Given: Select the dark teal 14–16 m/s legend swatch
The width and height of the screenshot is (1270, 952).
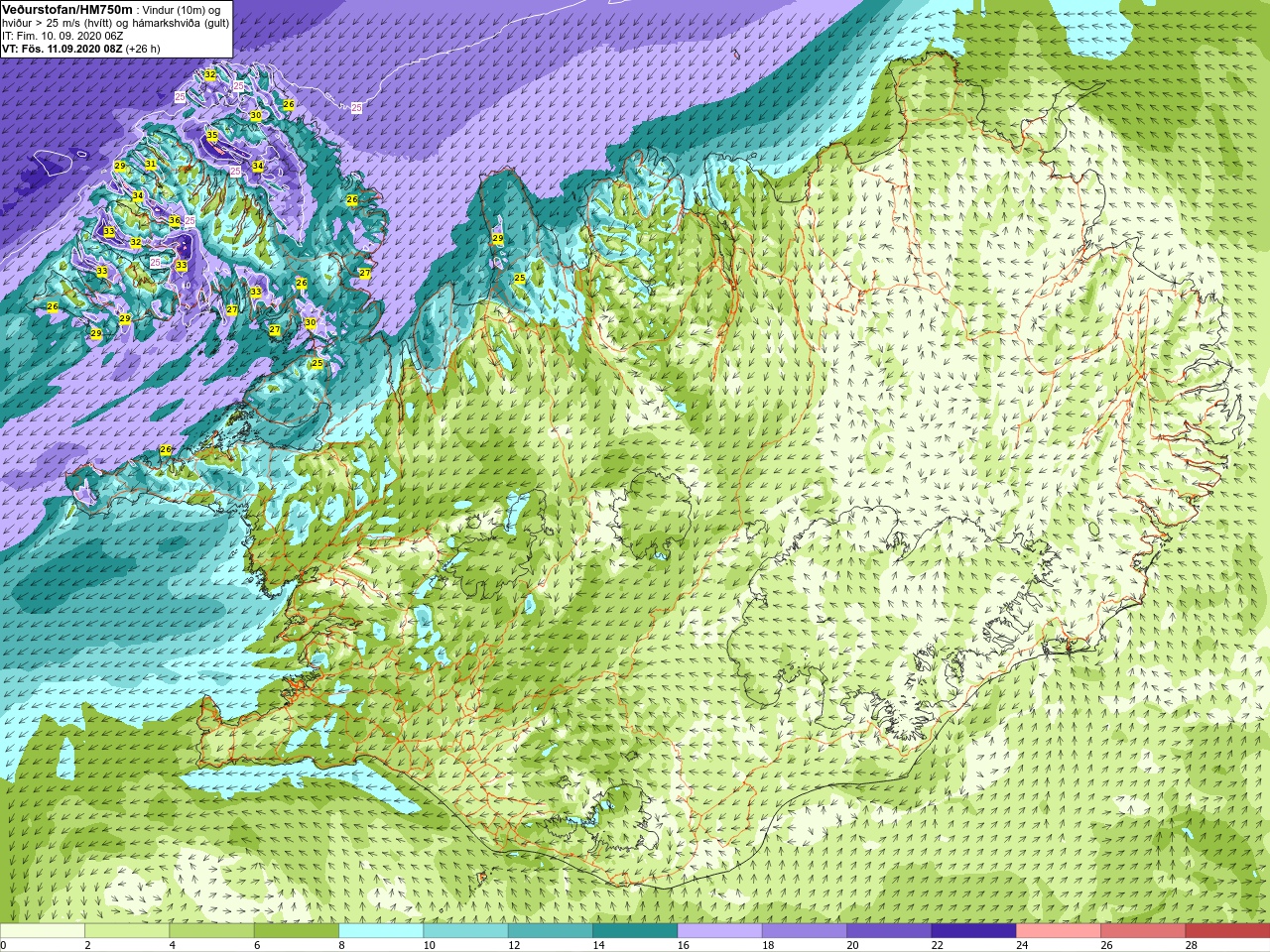Looking at the screenshot, I should (635, 931).
